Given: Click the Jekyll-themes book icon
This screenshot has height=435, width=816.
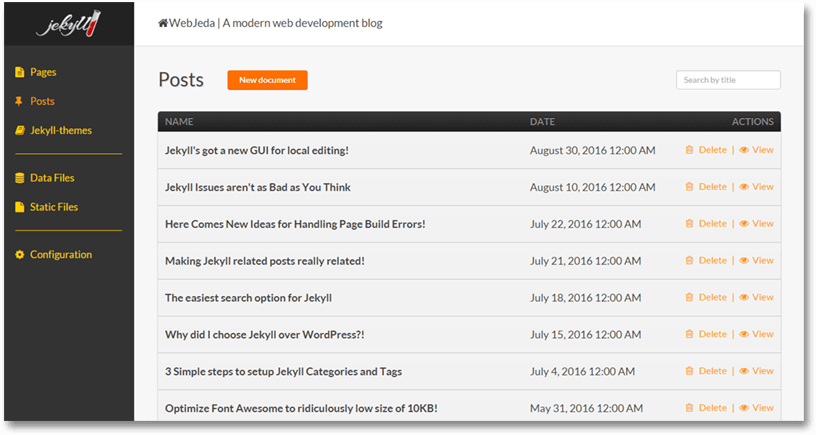Looking at the screenshot, I should 19,130.
